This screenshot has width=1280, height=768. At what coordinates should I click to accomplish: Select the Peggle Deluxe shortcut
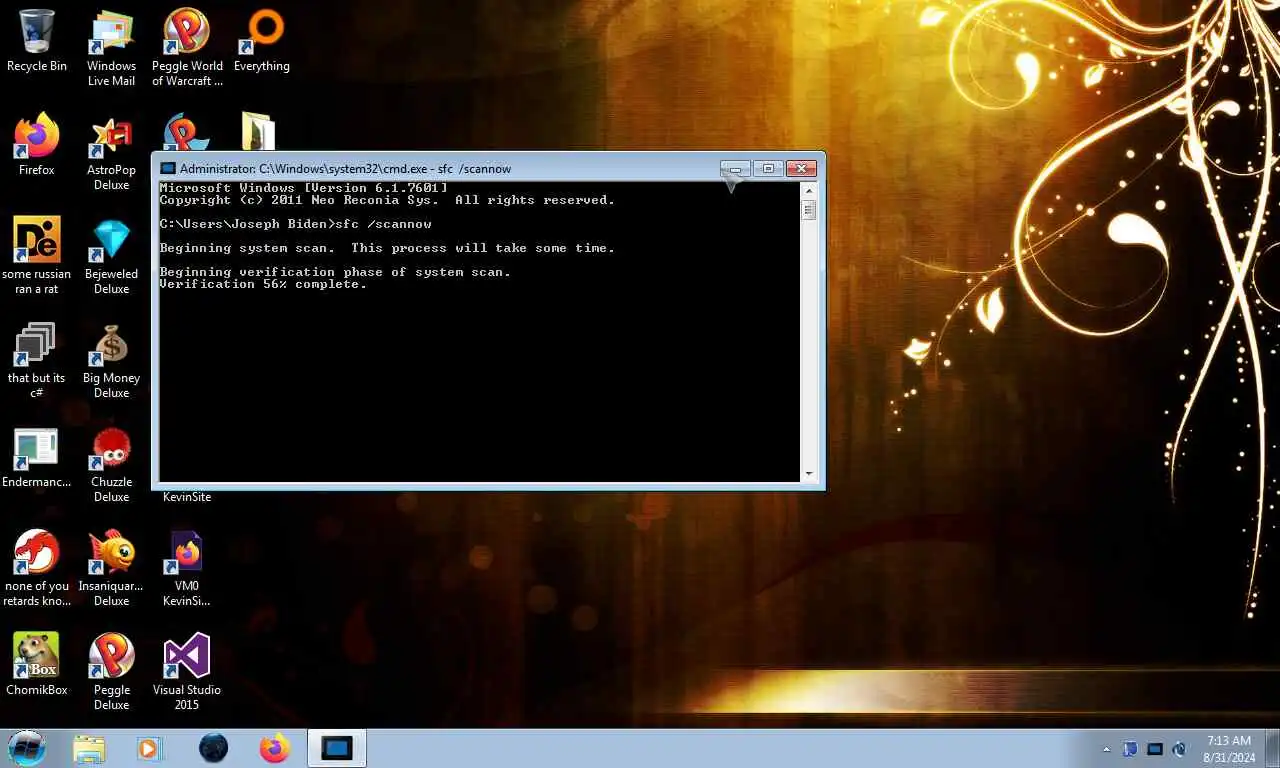coord(111,672)
